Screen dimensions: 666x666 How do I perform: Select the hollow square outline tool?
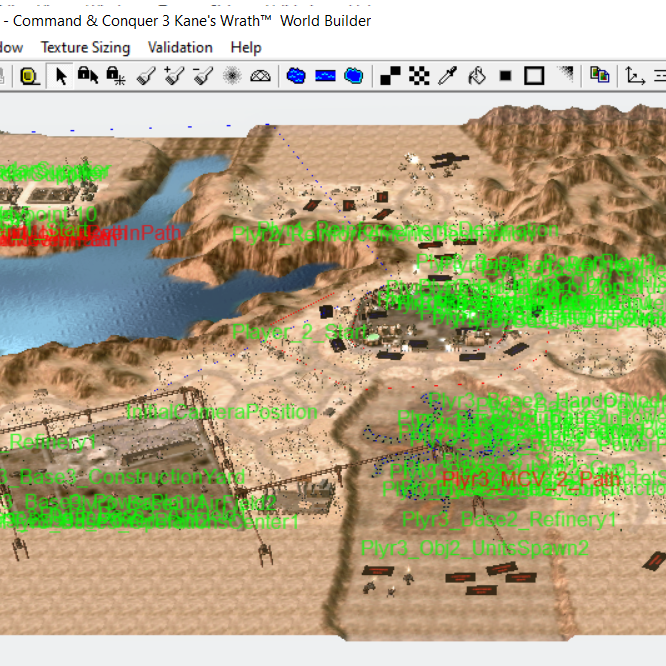click(534, 76)
